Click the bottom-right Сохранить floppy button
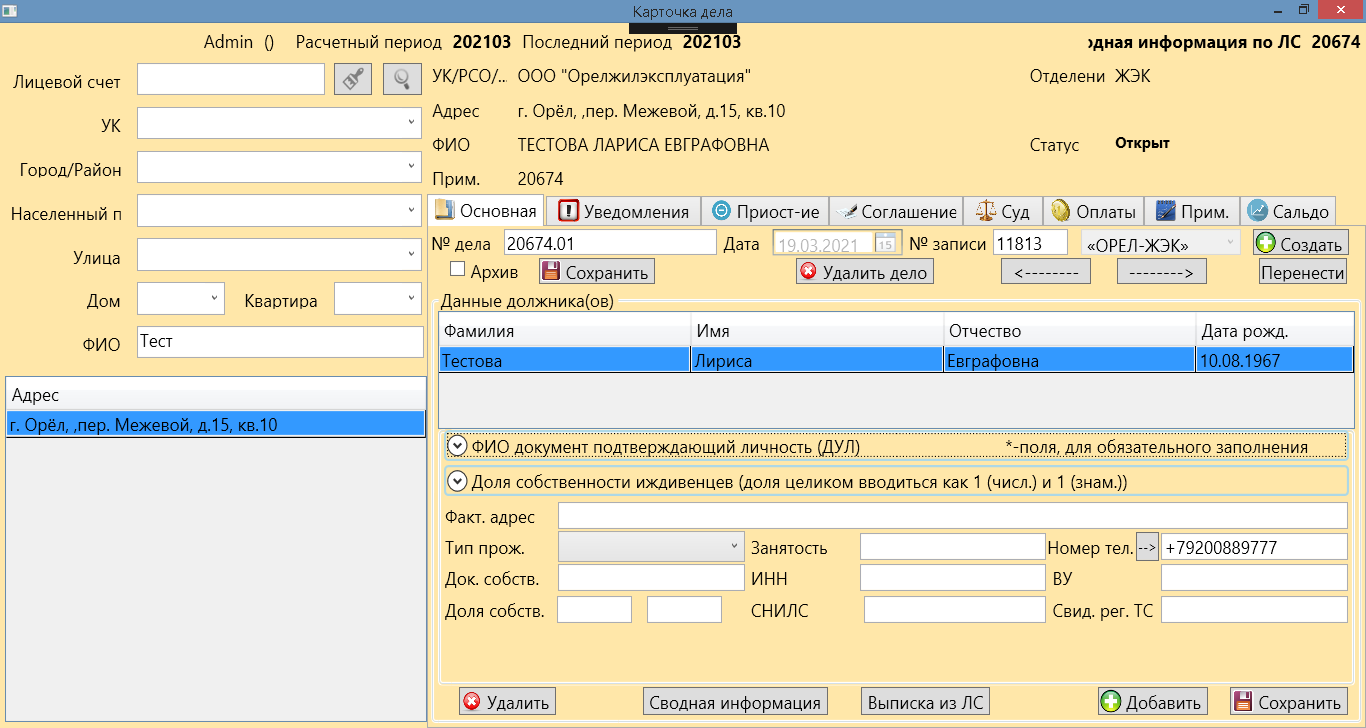 click(1288, 702)
